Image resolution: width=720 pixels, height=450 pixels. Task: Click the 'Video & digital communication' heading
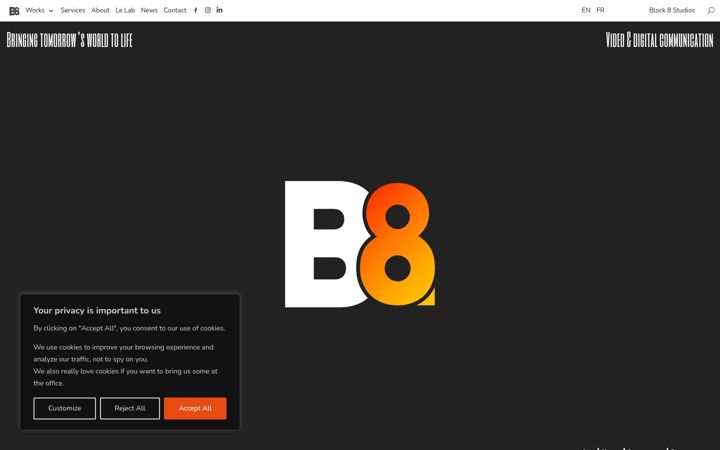(659, 40)
